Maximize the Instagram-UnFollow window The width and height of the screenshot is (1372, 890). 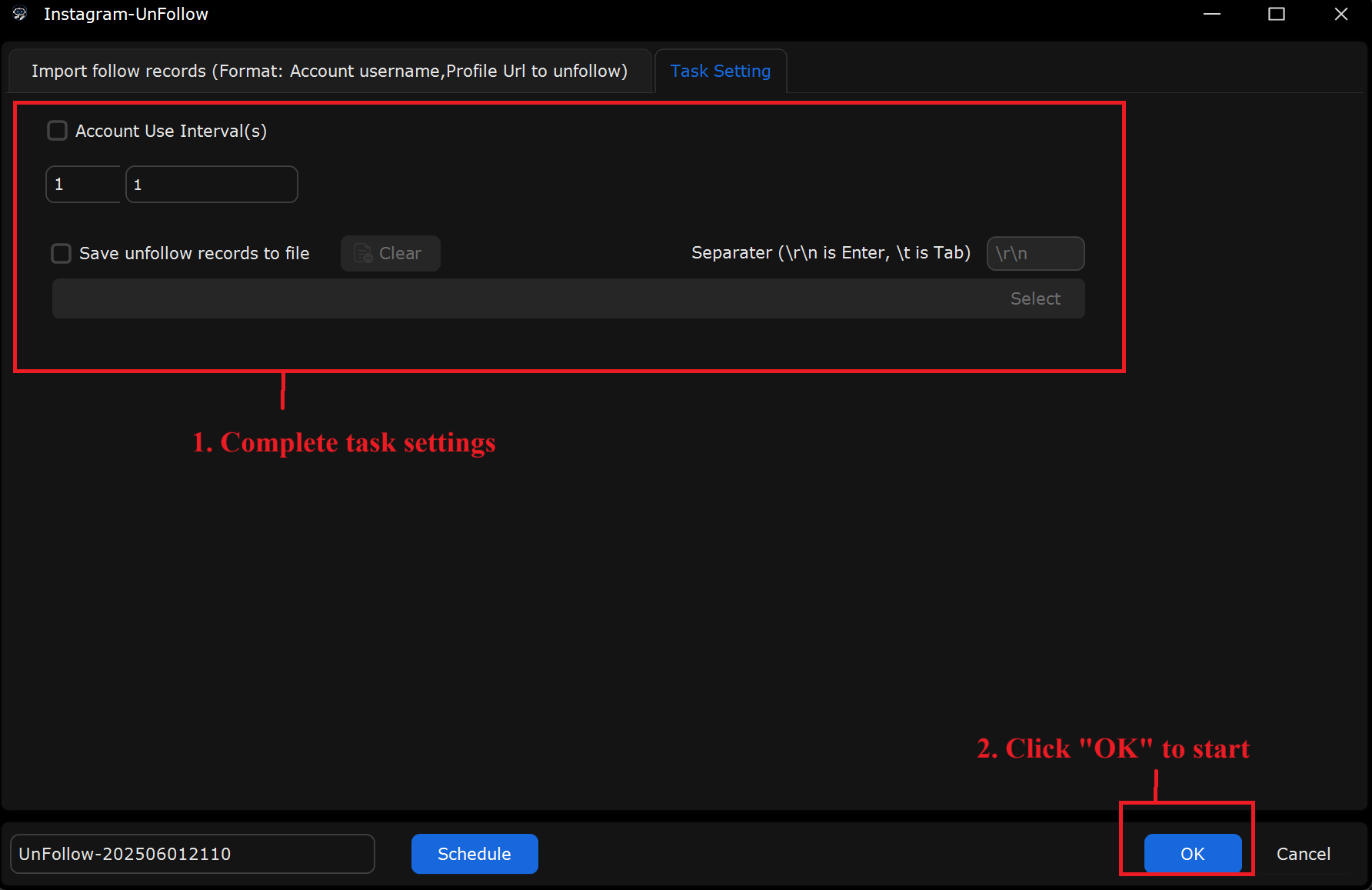pyautogui.click(x=1277, y=14)
